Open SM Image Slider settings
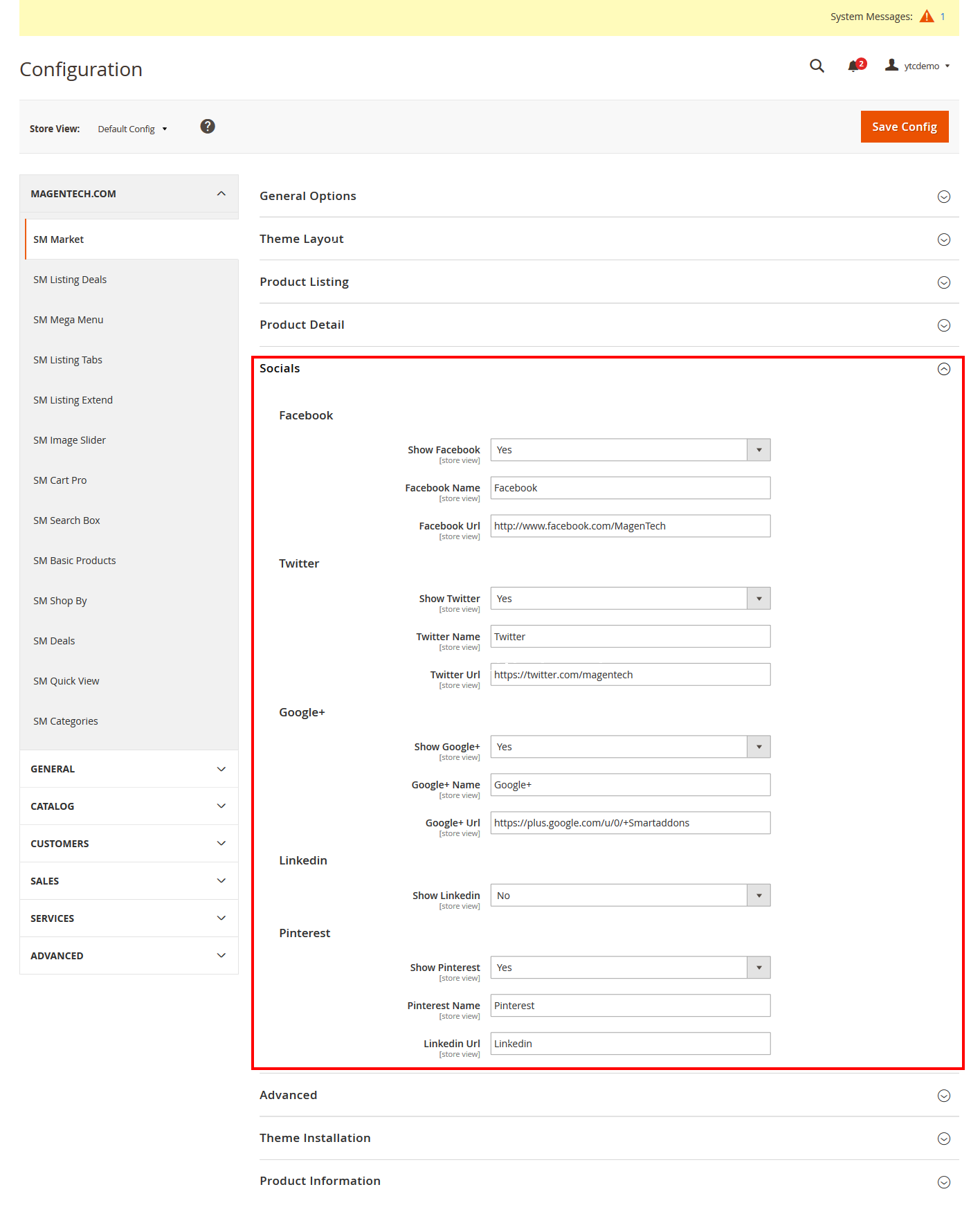The image size is (980, 1223). coord(129,440)
